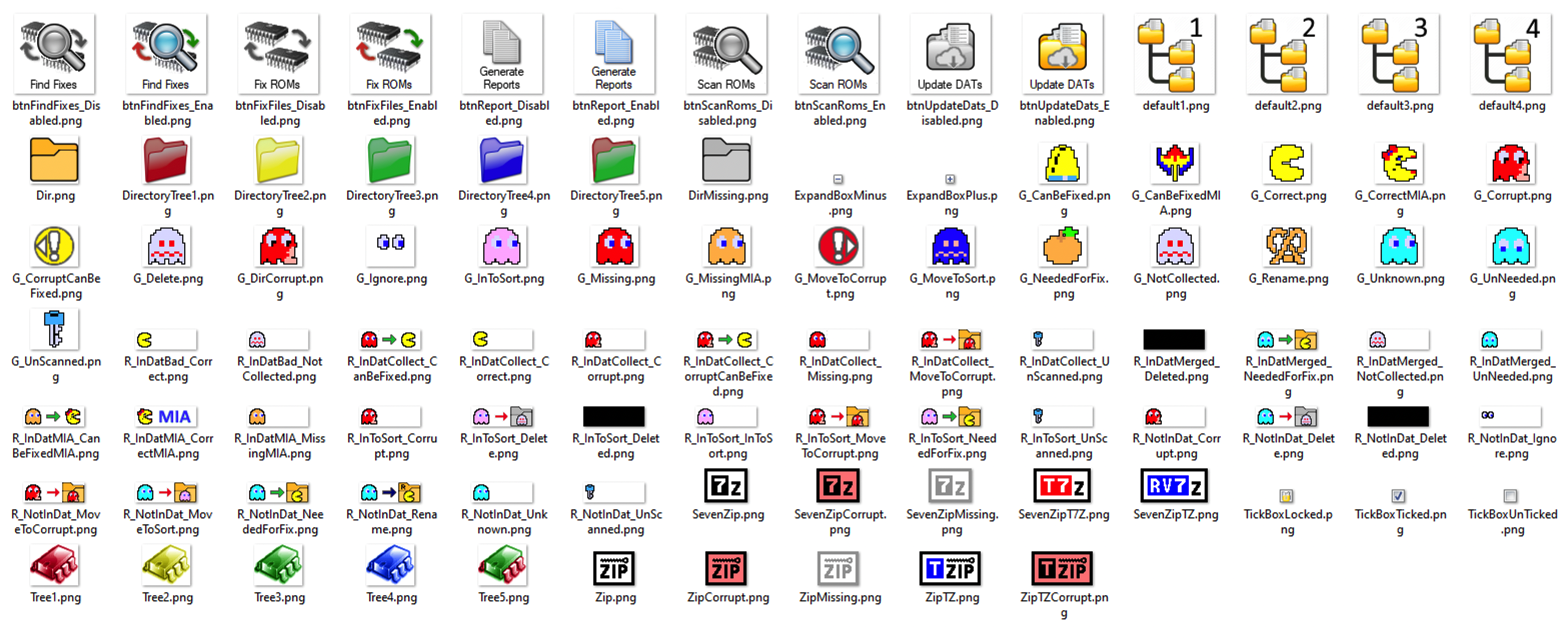Click the TickBoxTicked.png checkbox image
1568x638 pixels.
1398,495
